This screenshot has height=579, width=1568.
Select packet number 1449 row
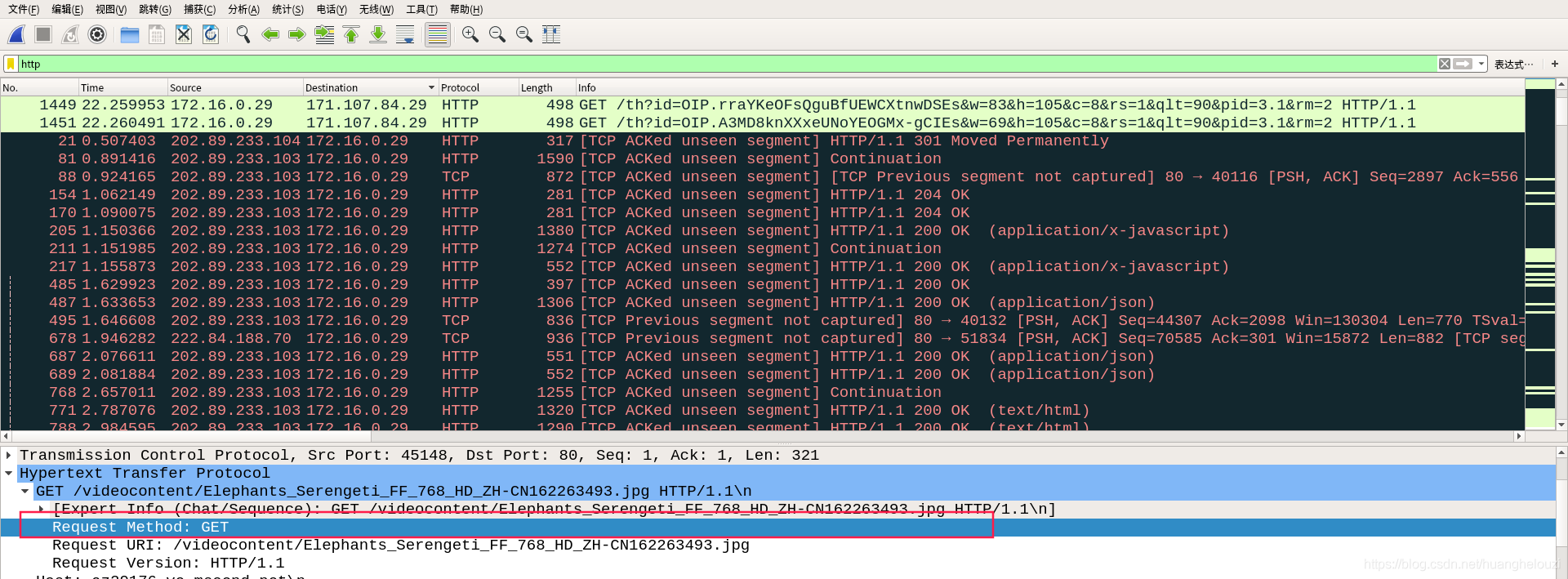pos(762,105)
